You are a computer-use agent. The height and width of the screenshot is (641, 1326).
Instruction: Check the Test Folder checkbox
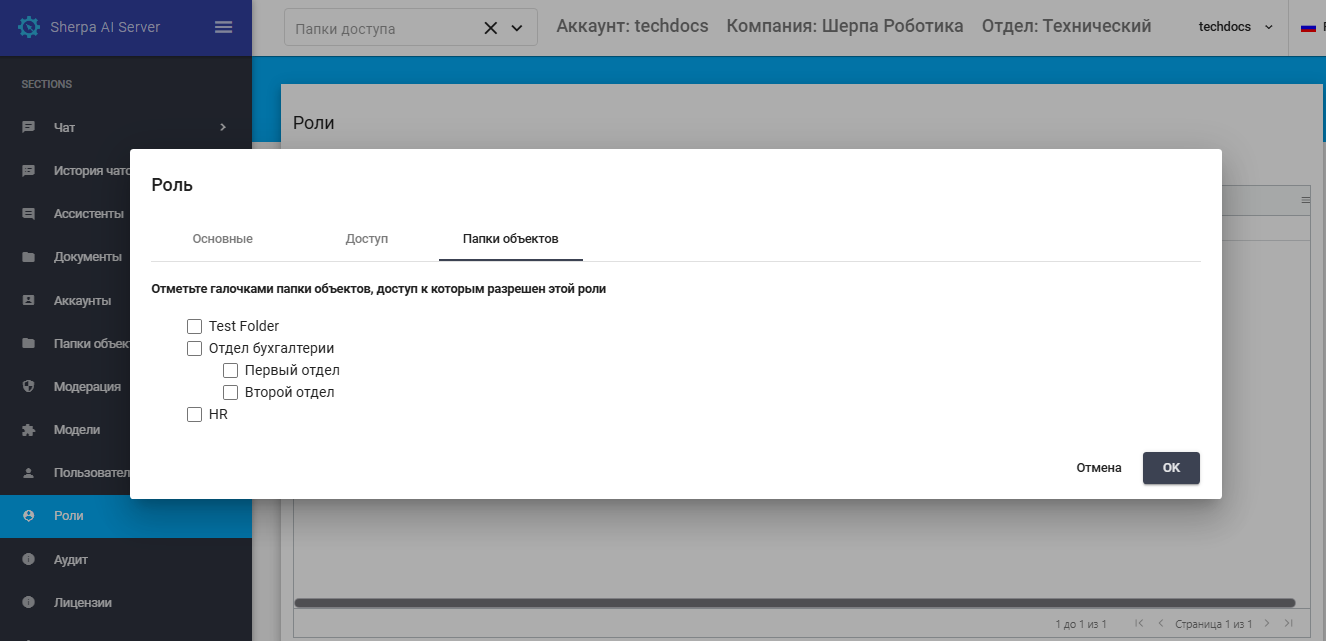click(195, 326)
